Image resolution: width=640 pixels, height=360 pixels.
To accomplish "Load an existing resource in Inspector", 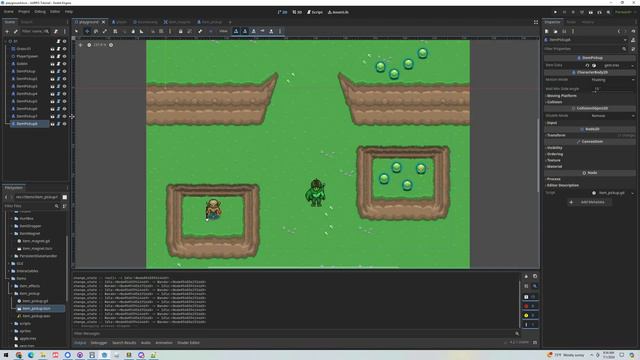I will 556,31.
